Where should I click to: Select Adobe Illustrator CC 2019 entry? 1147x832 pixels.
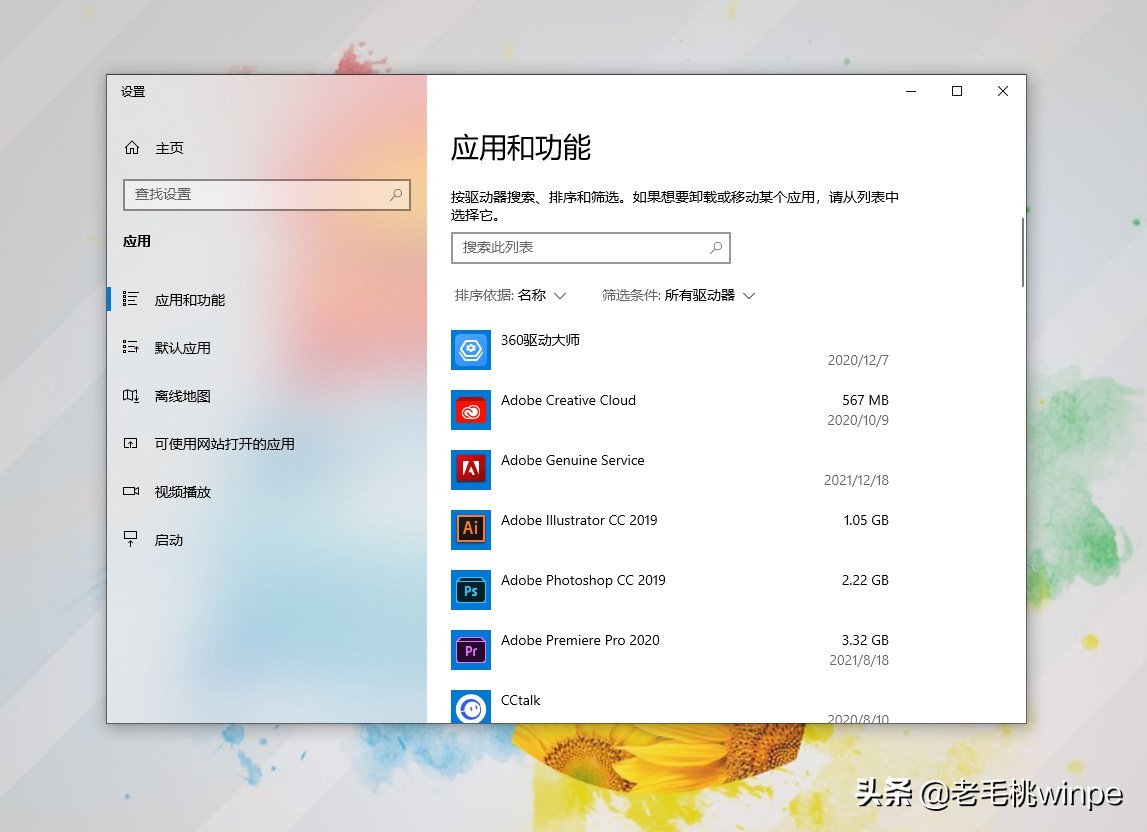(x=579, y=520)
